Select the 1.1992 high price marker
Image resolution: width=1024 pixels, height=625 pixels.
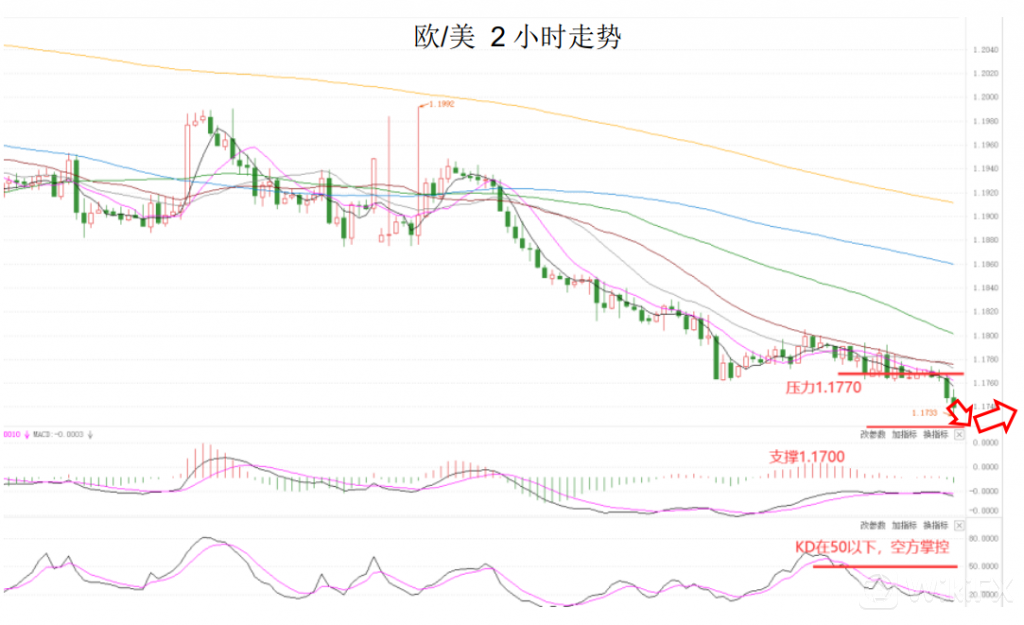click(x=440, y=103)
